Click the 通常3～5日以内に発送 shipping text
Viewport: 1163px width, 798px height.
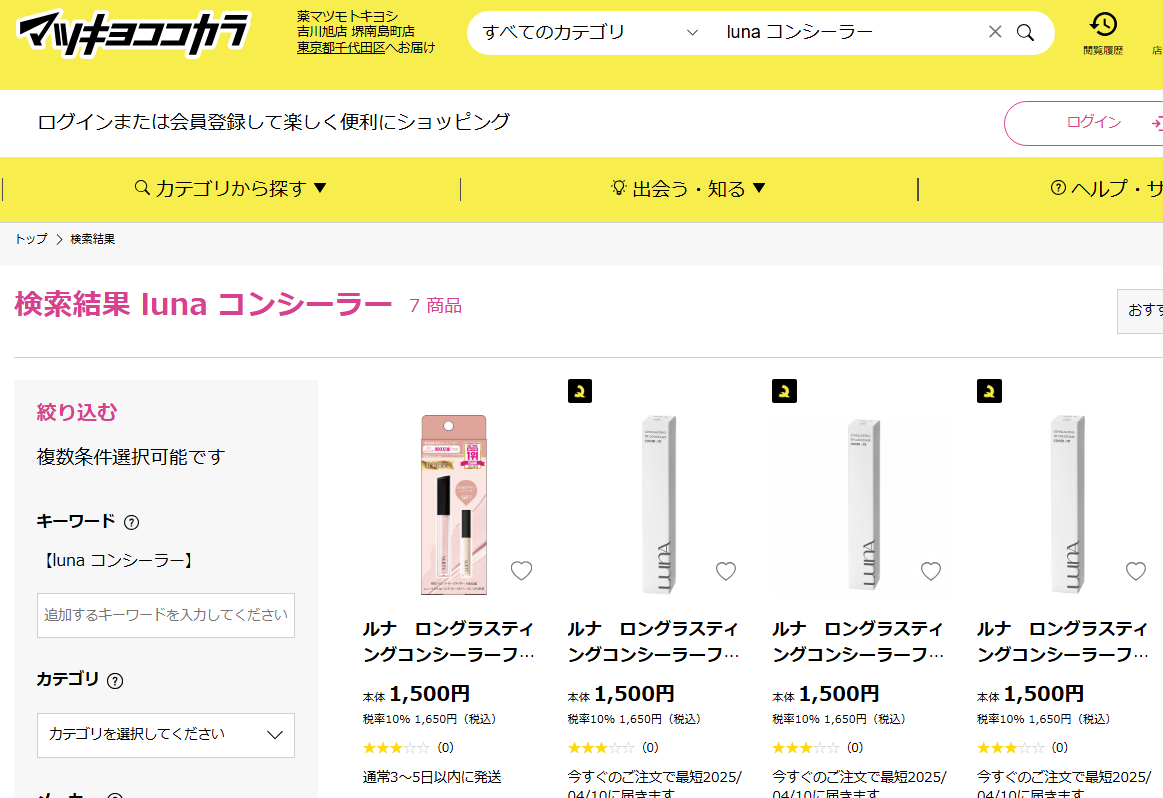432,776
